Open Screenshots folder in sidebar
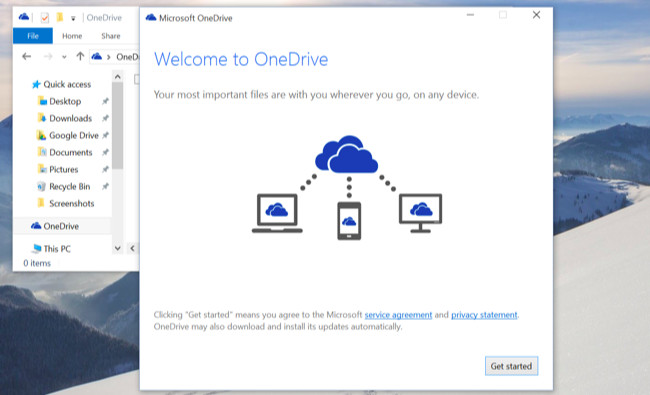This screenshot has width=650, height=395. click(x=71, y=204)
